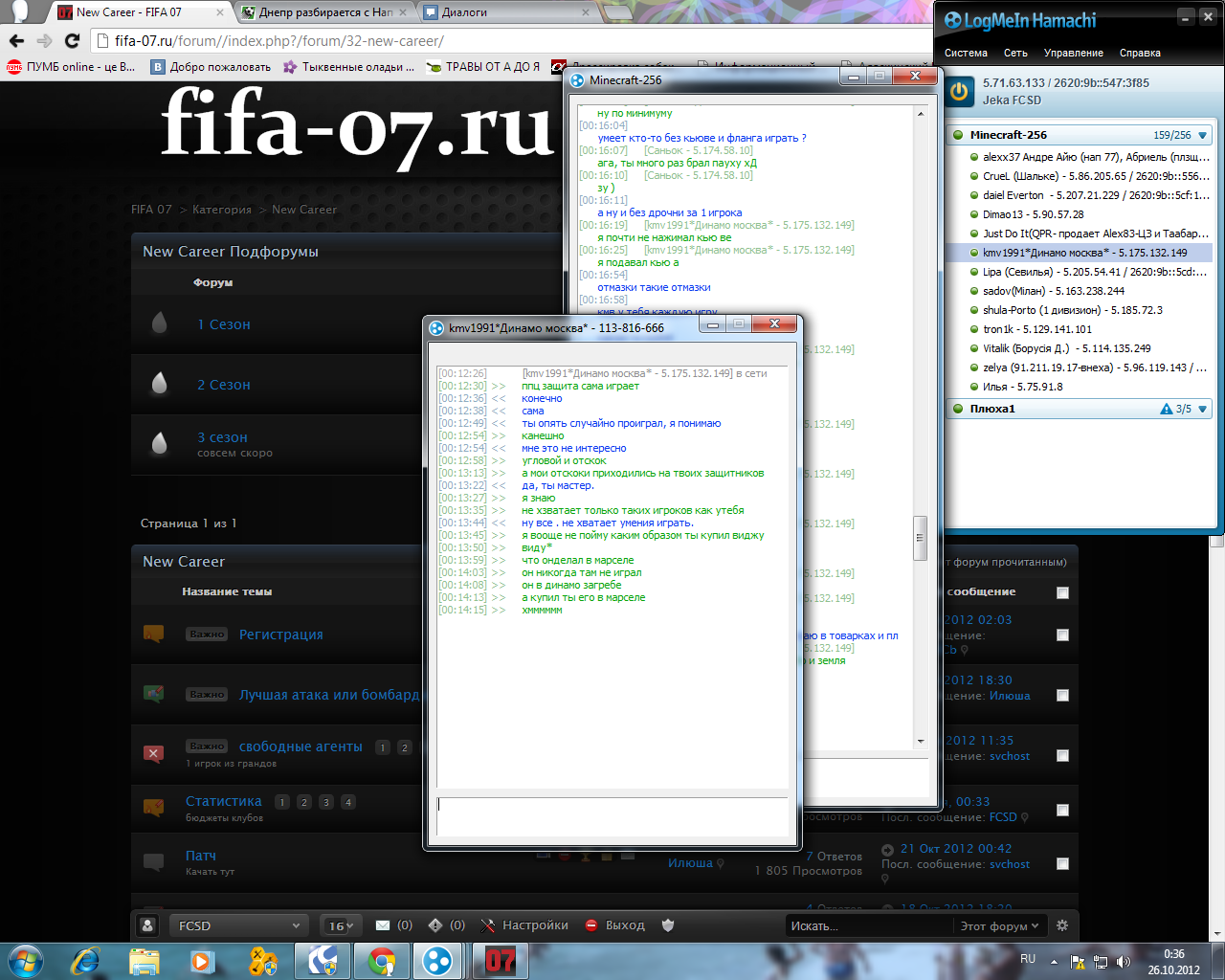Open Internet Explorer from taskbar

click(84, 961)
